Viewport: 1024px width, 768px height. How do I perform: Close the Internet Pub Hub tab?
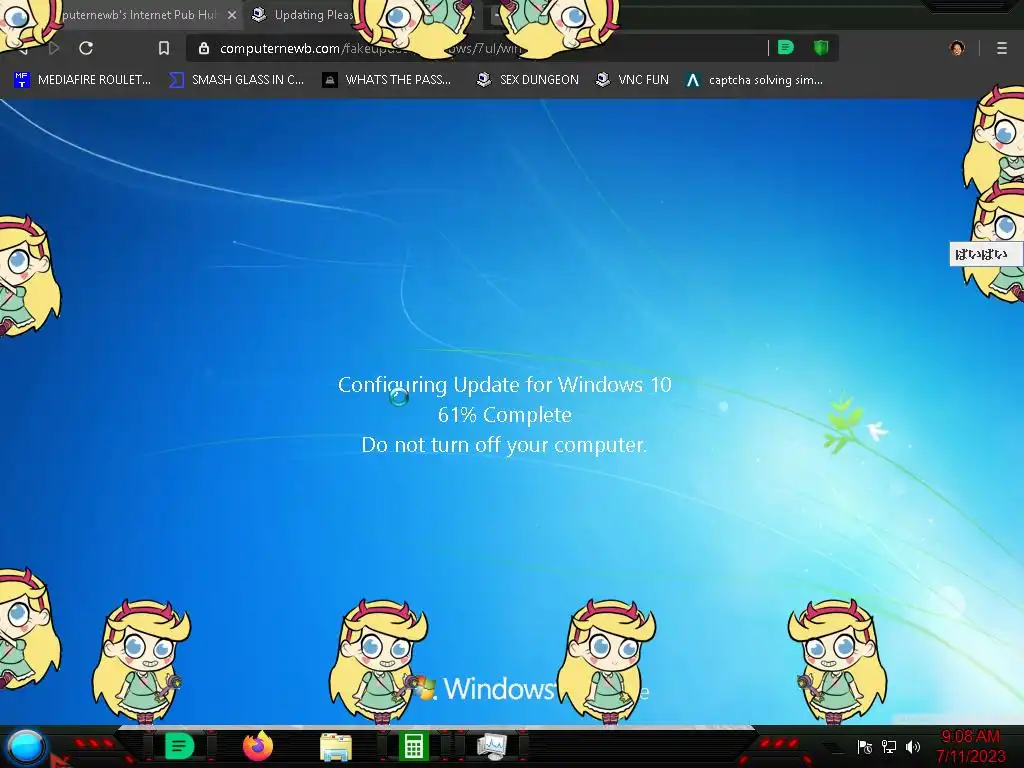[232, 14]
